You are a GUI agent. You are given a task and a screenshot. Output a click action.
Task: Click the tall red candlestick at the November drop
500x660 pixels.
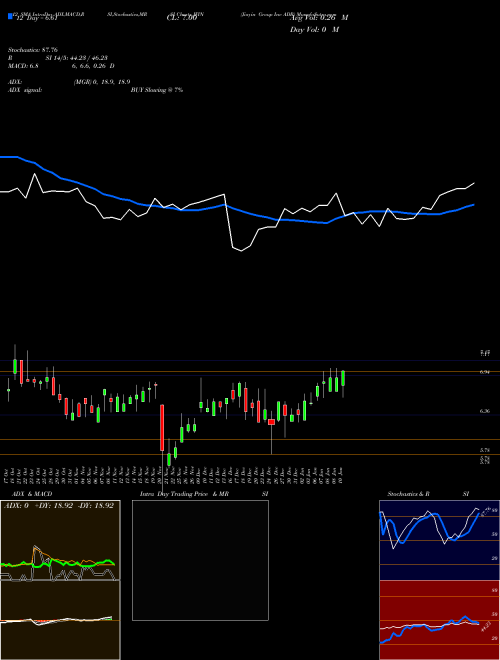coord(162,428)
